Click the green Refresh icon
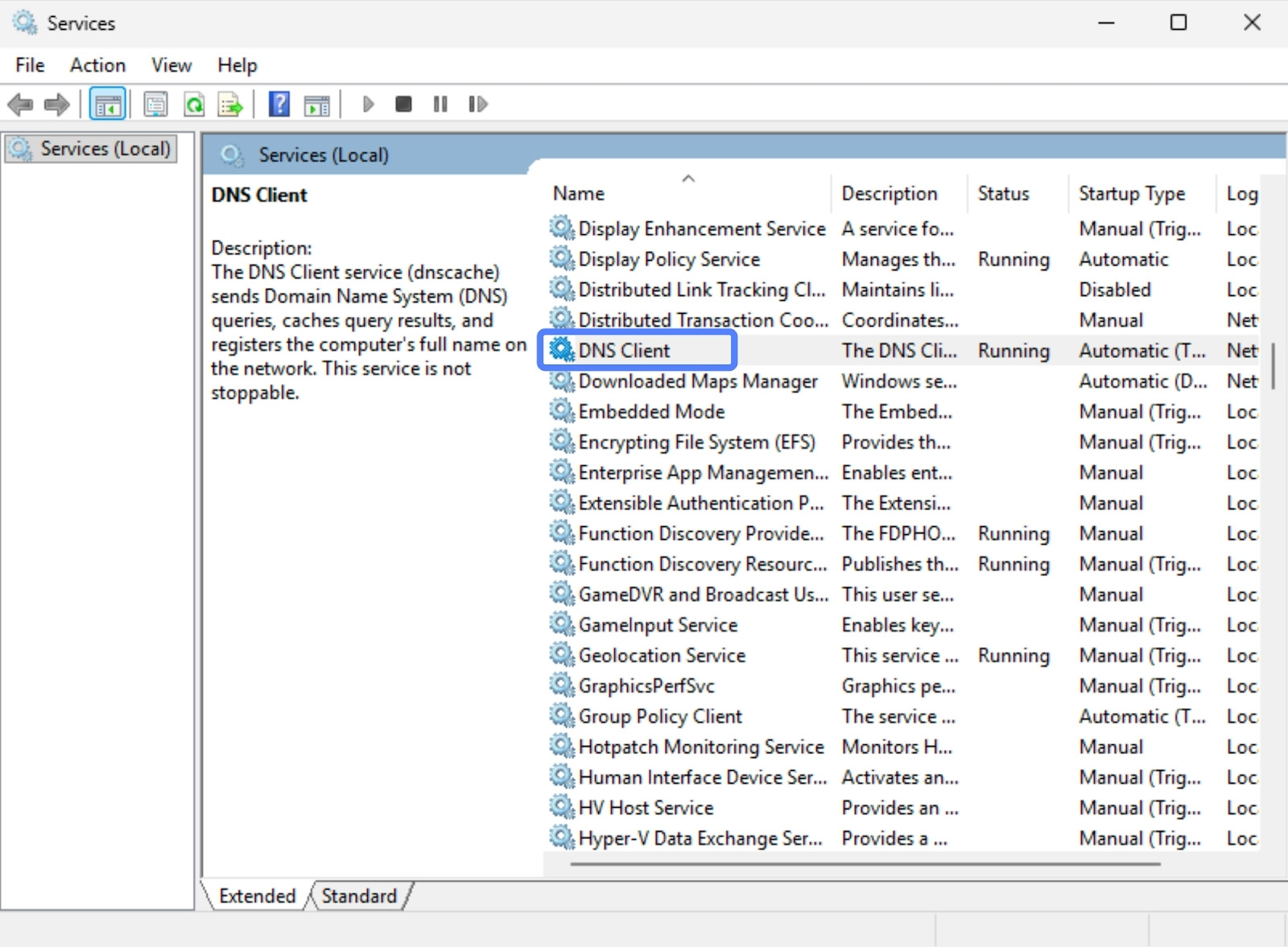 tap(194, 105)
